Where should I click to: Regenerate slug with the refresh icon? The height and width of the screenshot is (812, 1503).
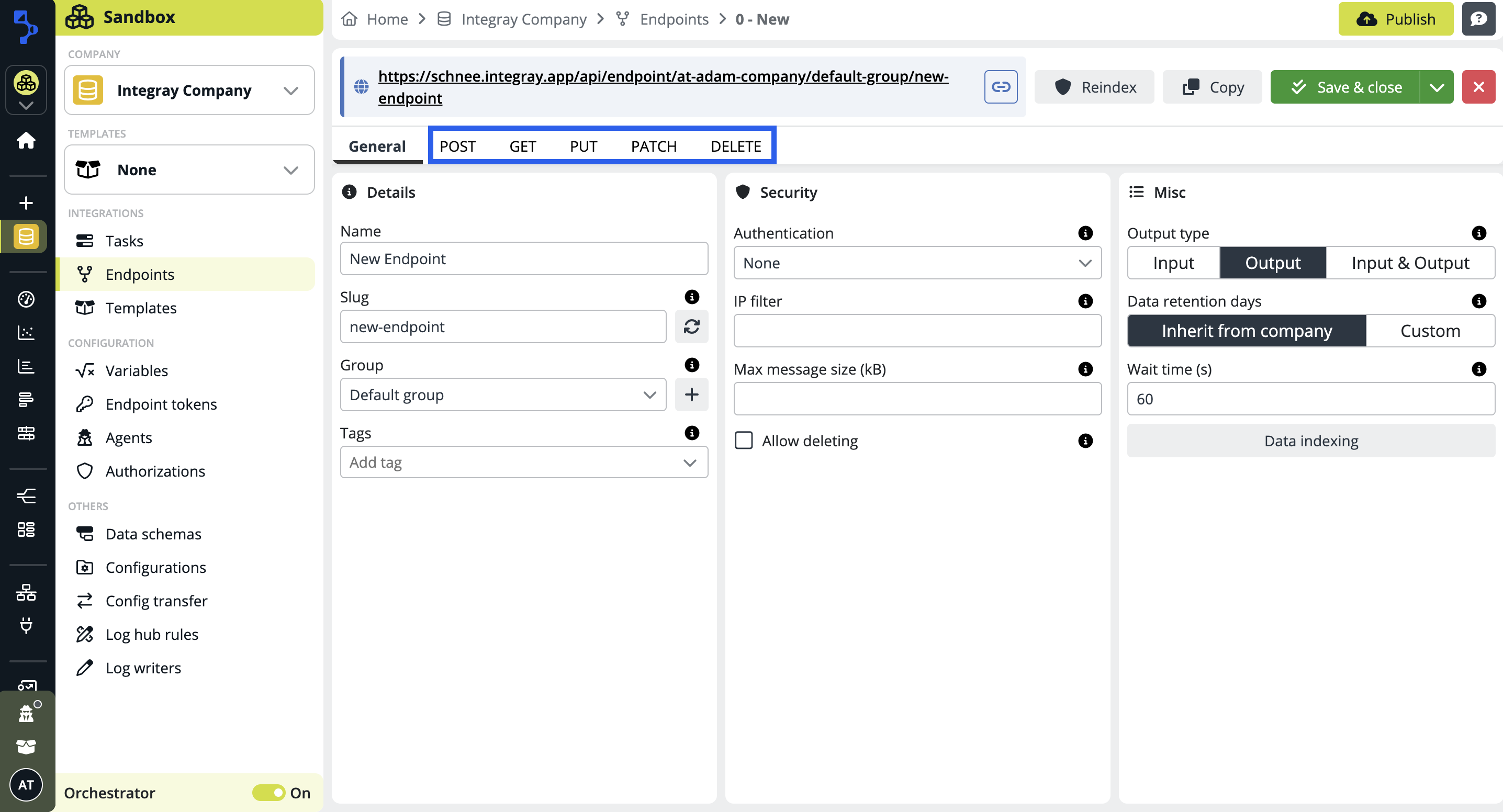(x=691, y=326)
